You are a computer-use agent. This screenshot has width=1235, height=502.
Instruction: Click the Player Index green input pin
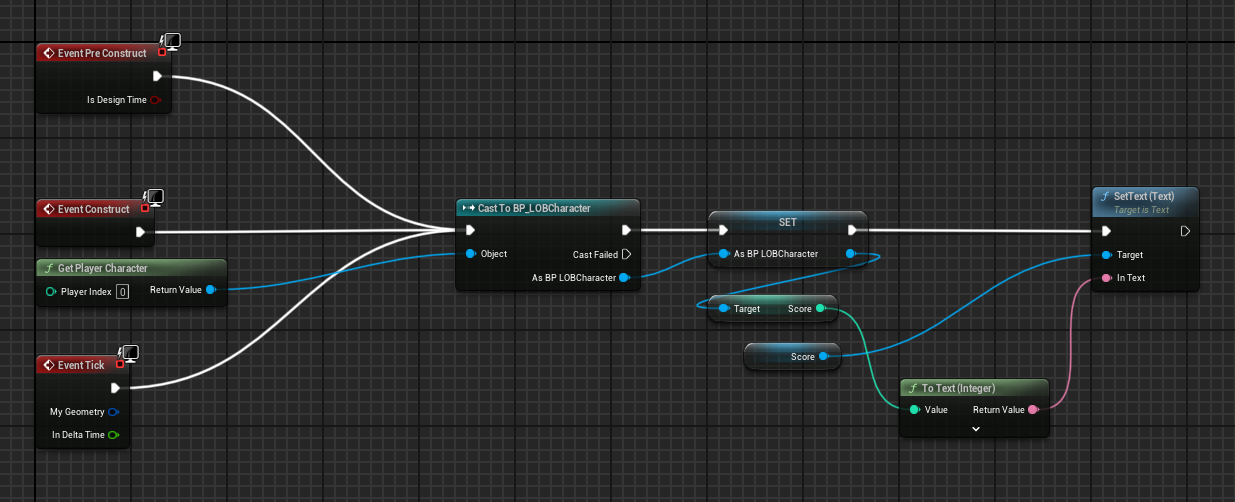click(x=51, y=292)
